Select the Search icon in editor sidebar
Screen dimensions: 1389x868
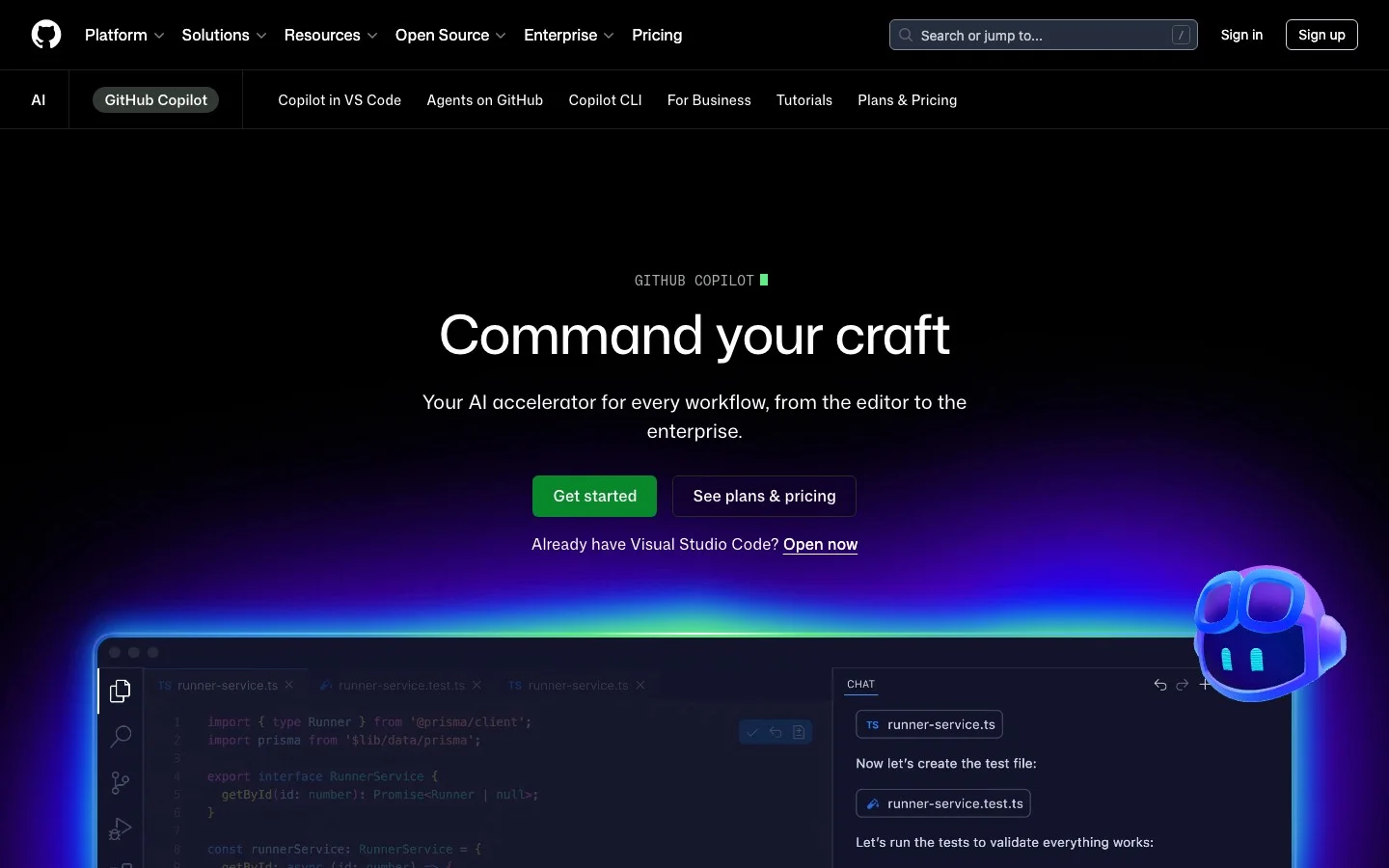pos(121,737)
